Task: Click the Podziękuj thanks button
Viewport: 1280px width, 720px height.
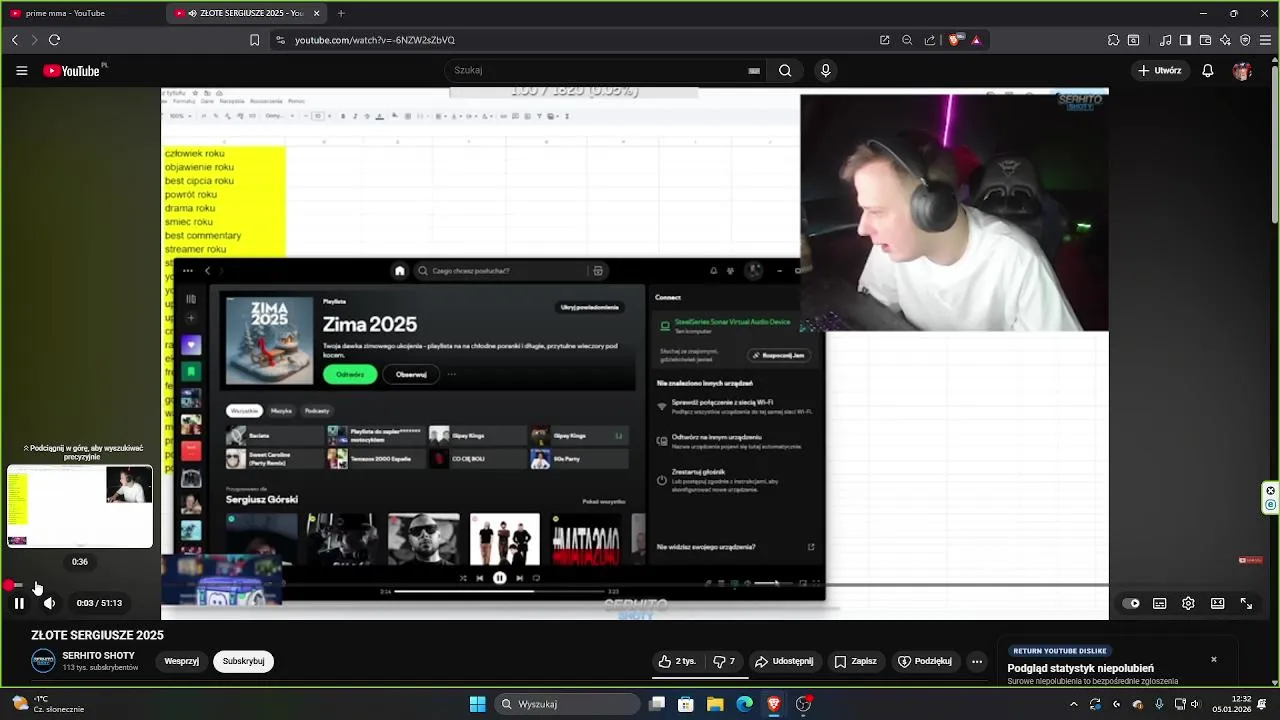Action: (x=924, y=661)
